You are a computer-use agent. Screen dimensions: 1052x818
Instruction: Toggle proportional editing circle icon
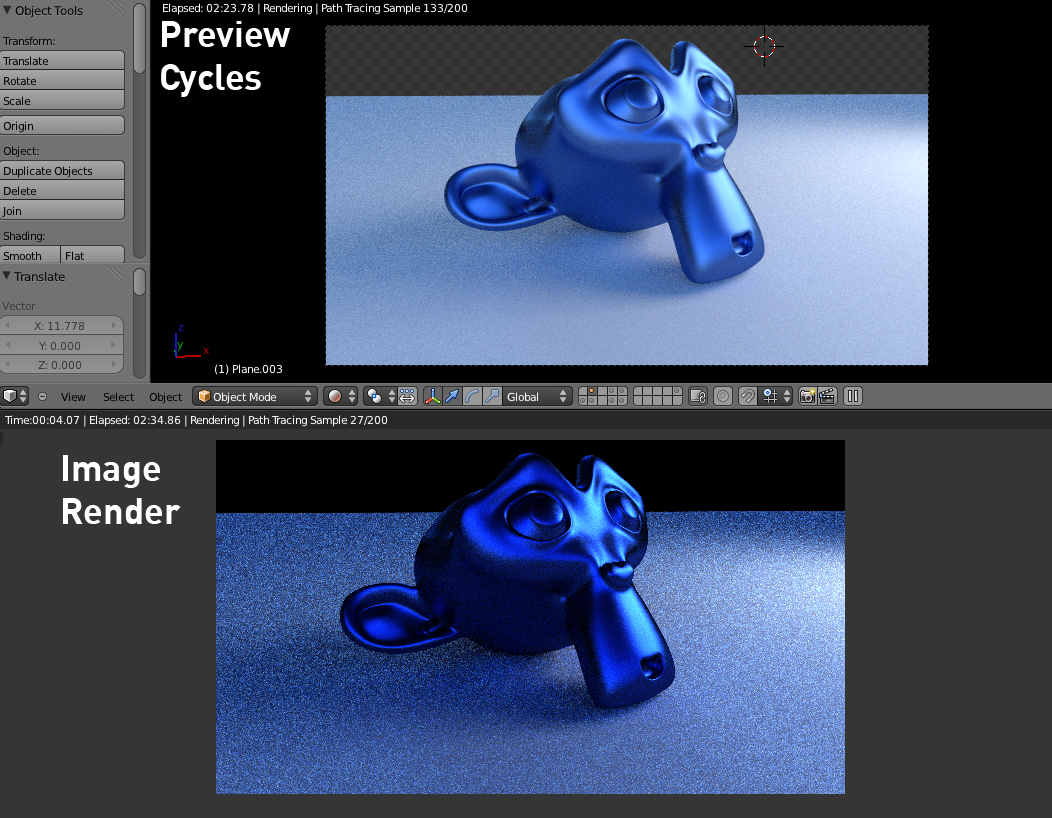[x=723, y=397]
